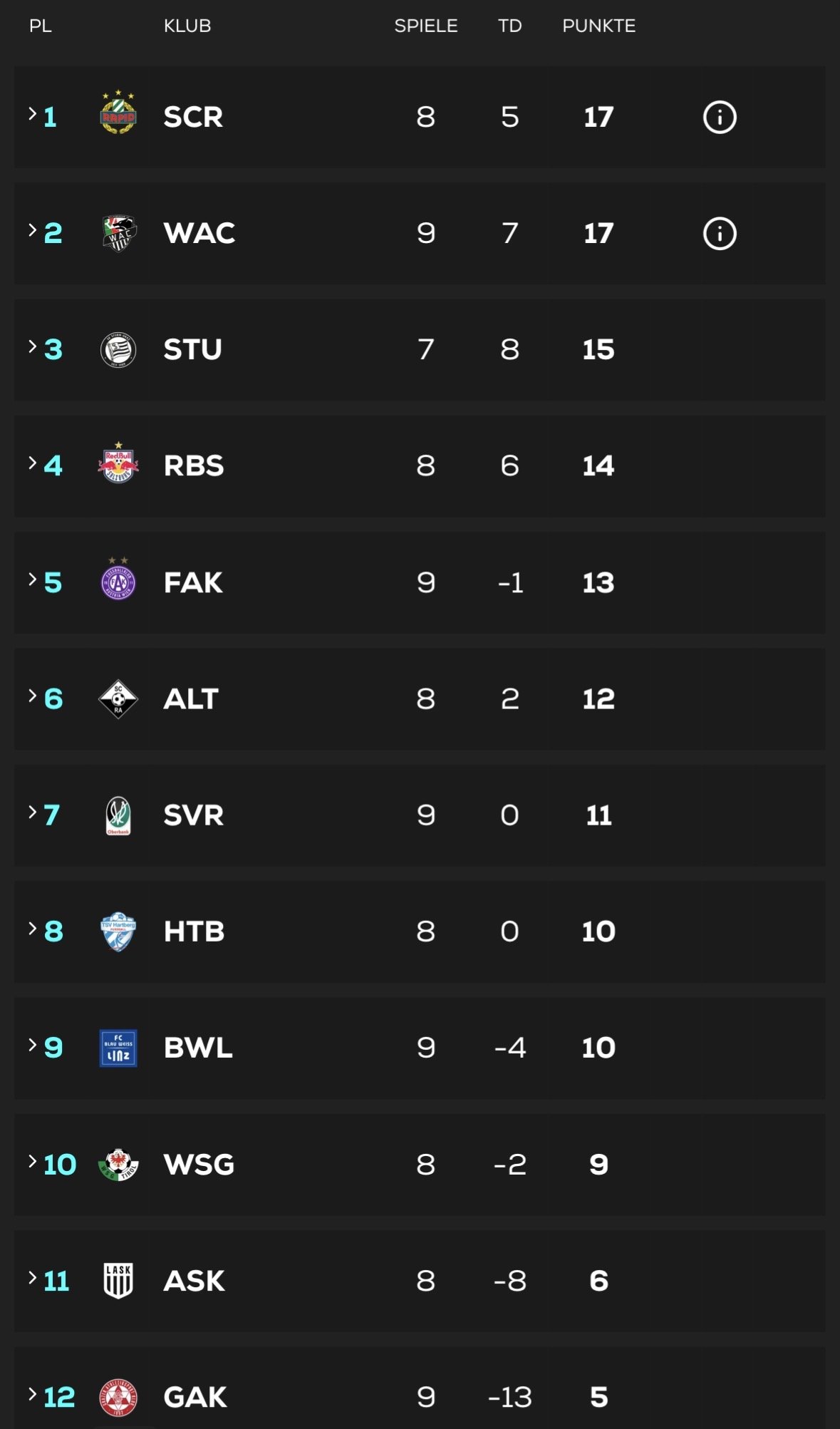
Task: Click the TD column header
Action: click(x=509, y=26)
